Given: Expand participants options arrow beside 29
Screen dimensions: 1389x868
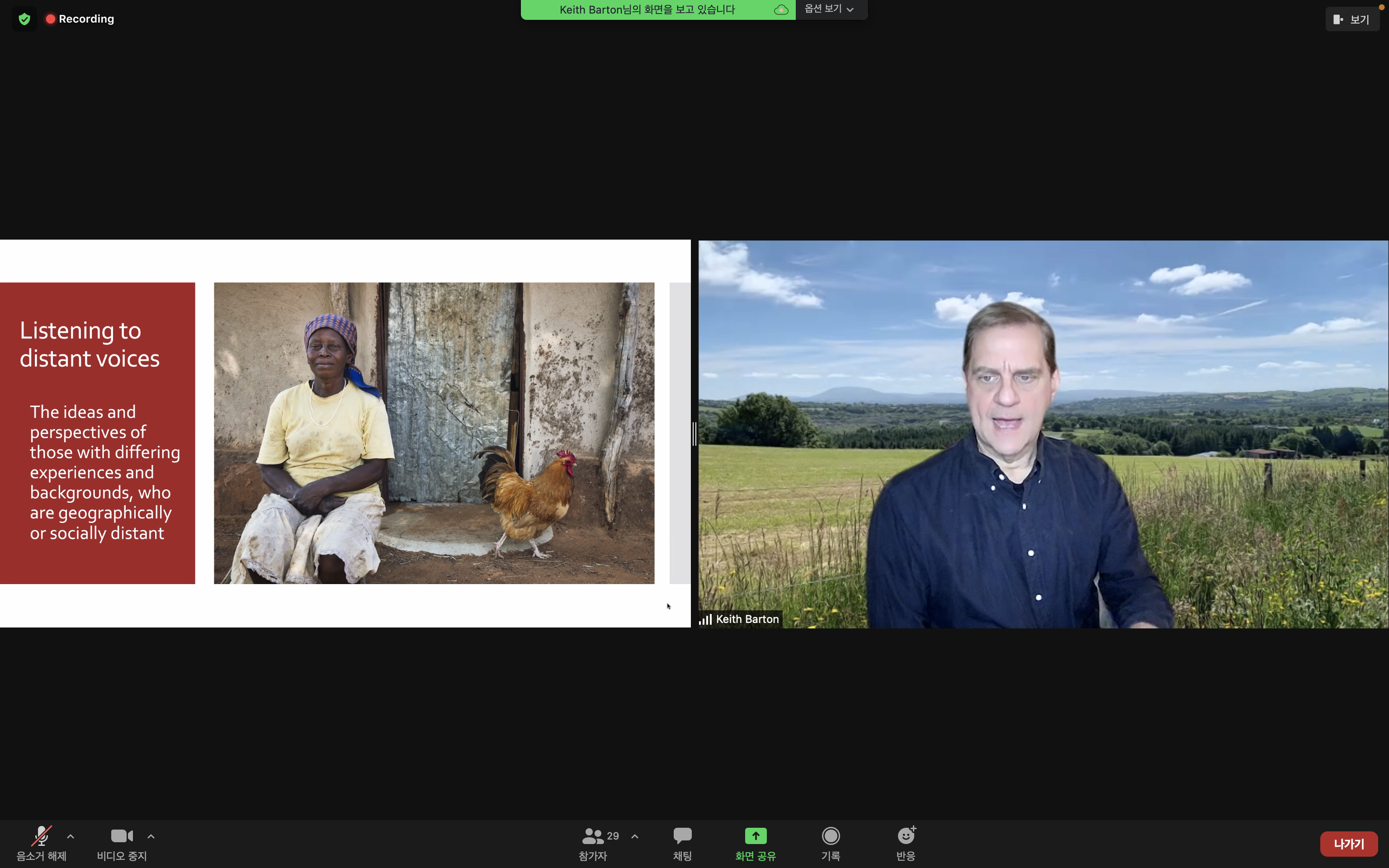Looking at the screenshot, I should [x=635, y=836].
